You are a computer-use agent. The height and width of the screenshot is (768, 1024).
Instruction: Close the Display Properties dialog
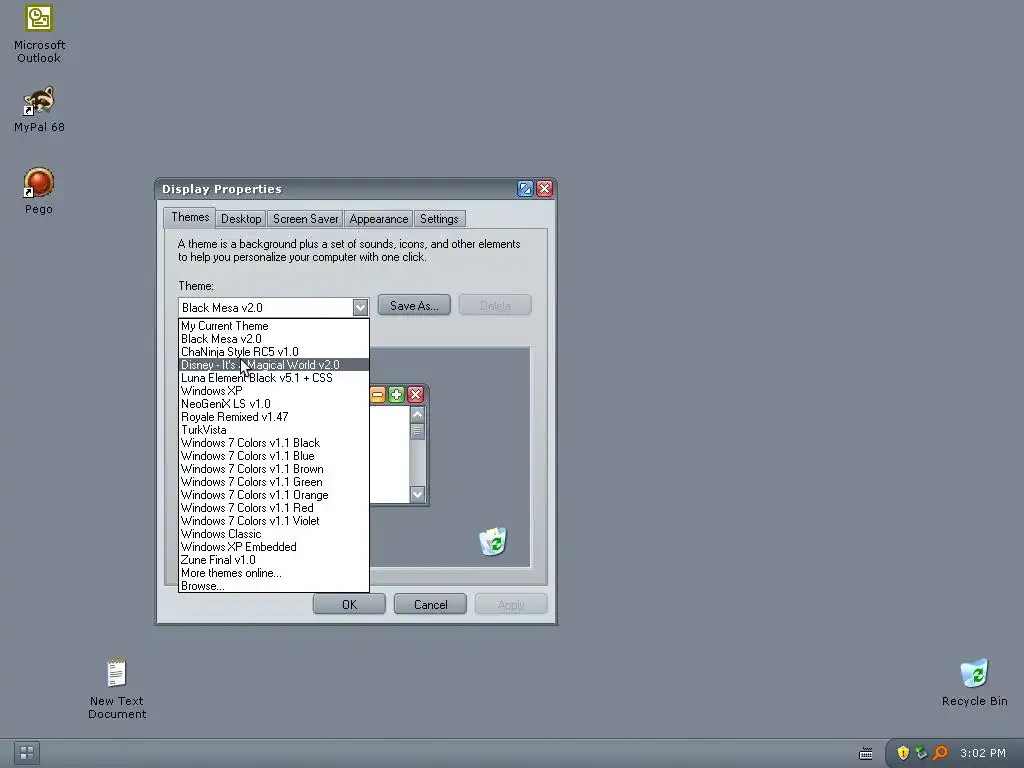pyautogui.click(x=545, y=189)
